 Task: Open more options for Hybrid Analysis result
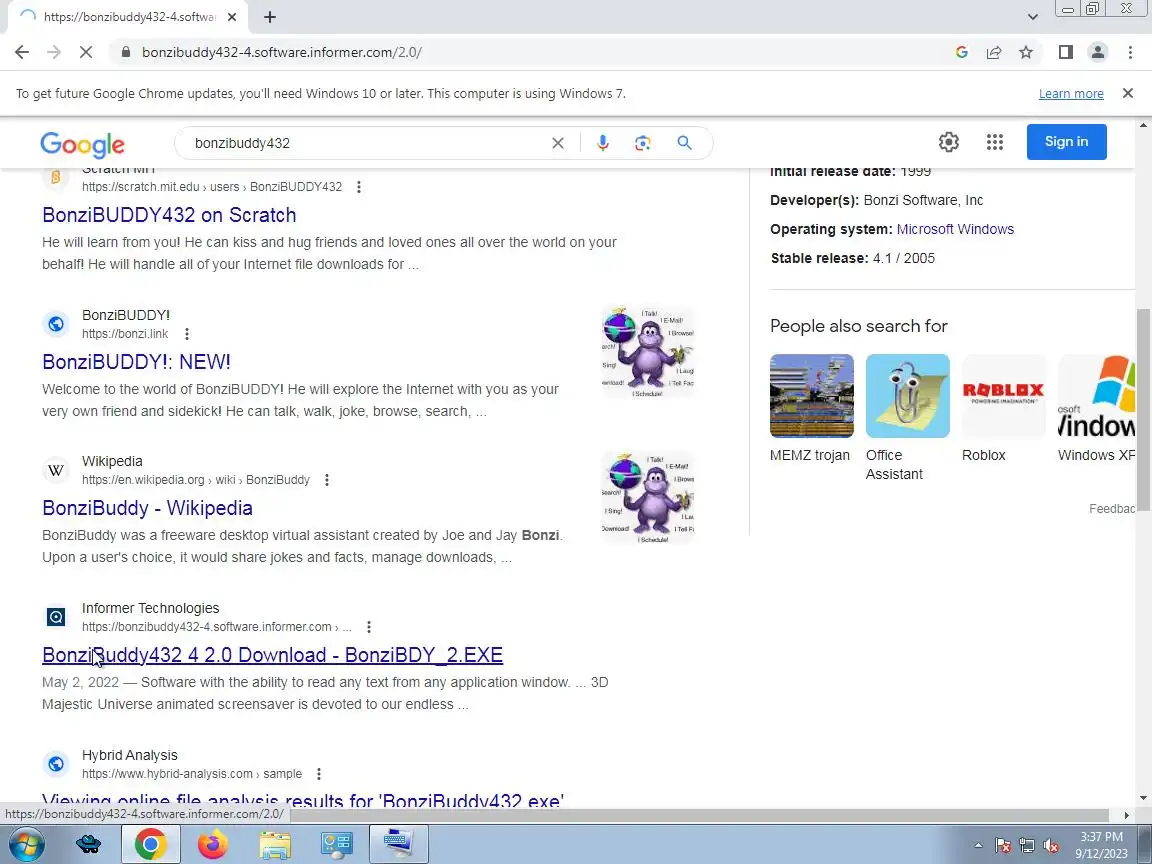pyautogui.click(x=318, y=774)
